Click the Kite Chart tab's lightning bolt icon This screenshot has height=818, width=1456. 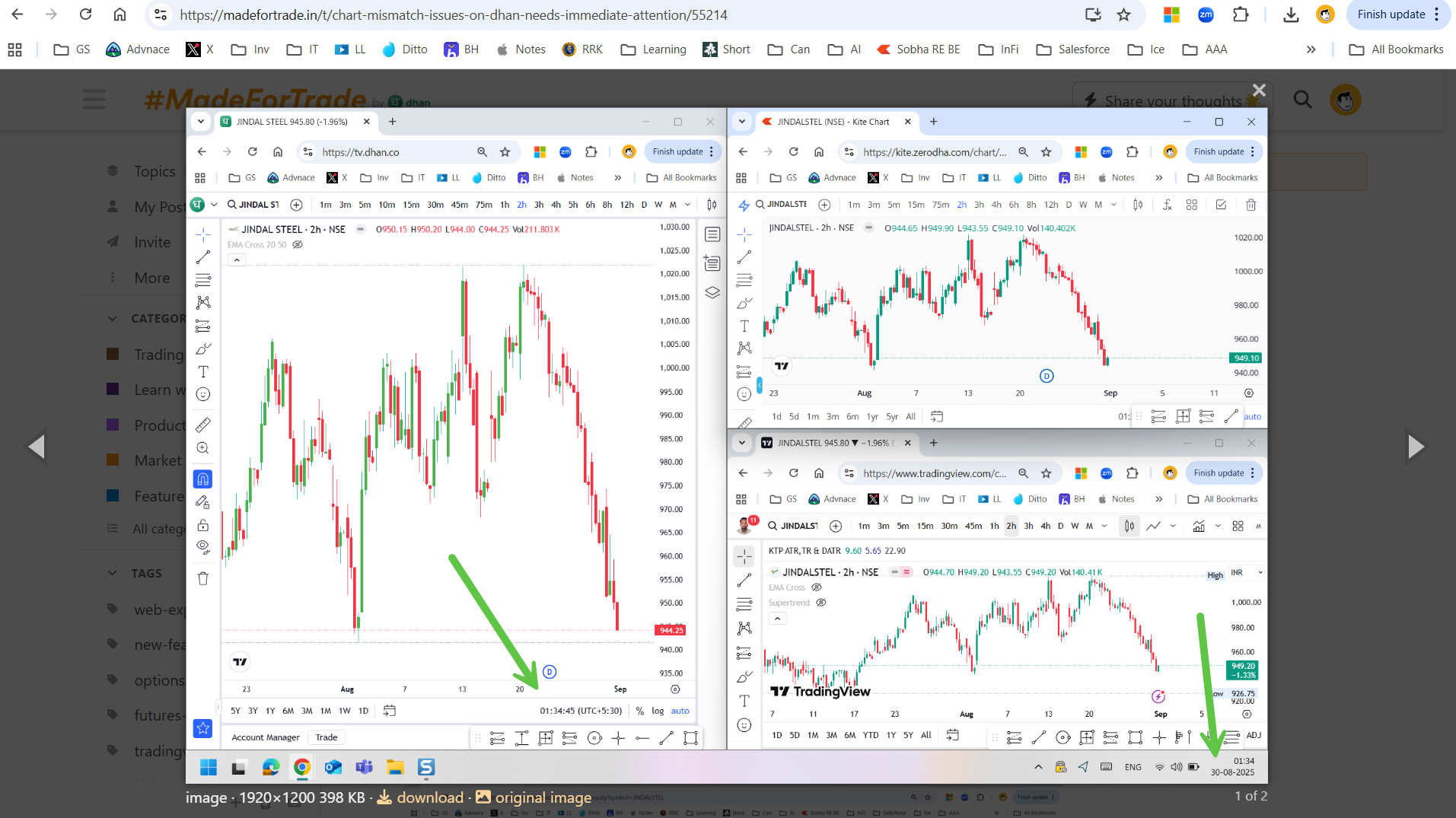[x=744, y=205]
